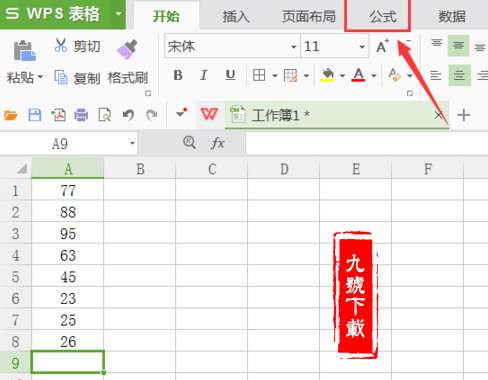
Task: Open the insert function fx button
Action: (218, 143)
